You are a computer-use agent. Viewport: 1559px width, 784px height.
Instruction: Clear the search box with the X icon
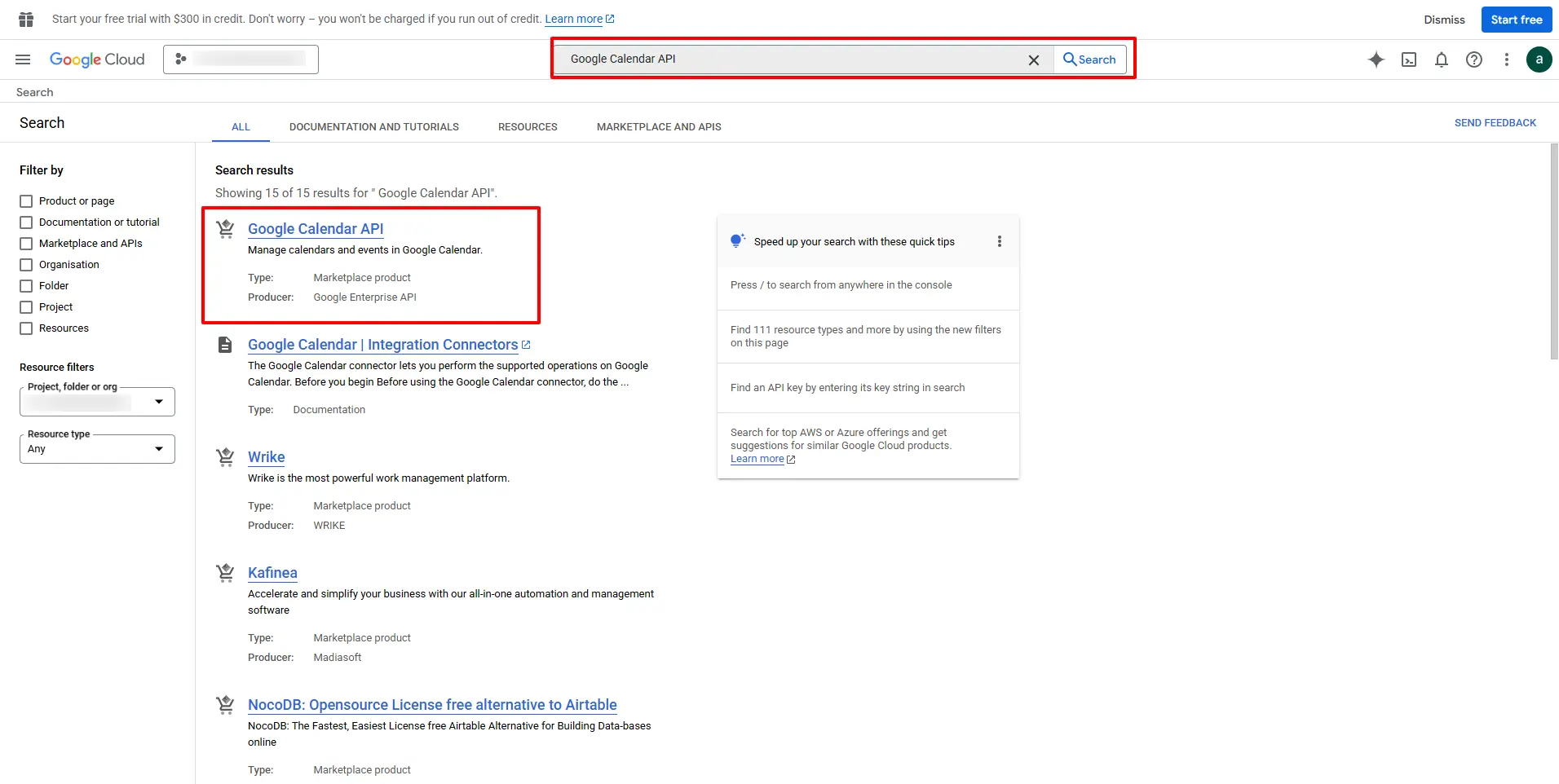1033,59
